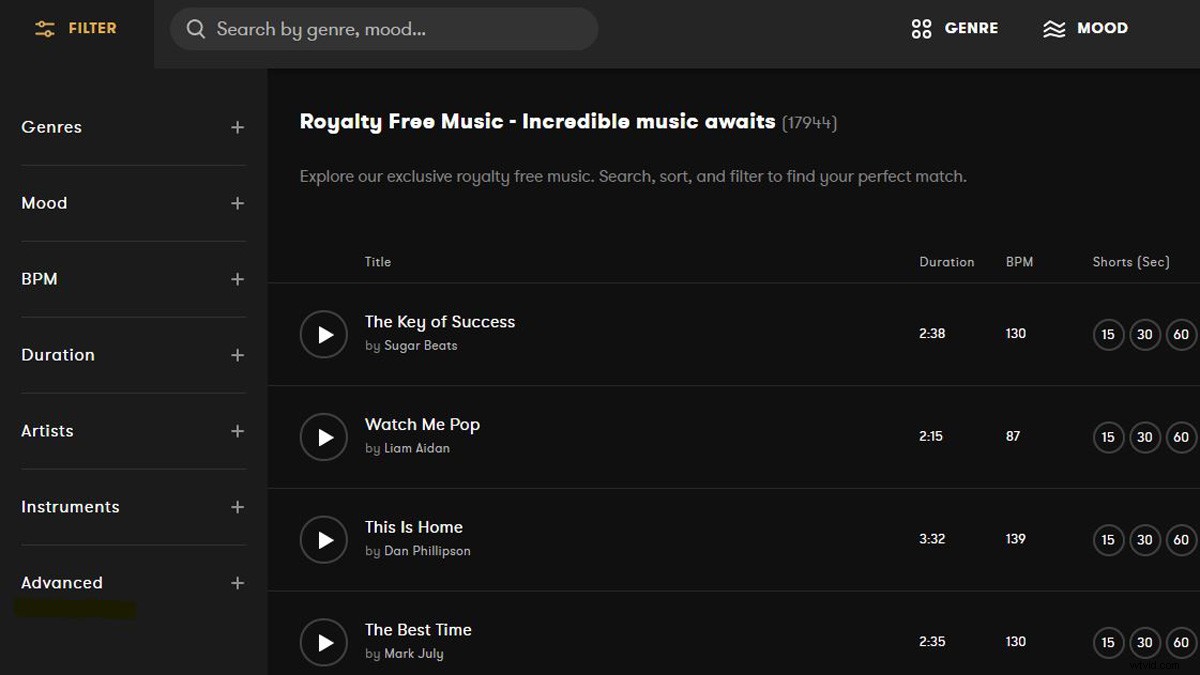
Task: Play This Is Home by Dan Phillipson
Action: pyautogui.click(x=324, y=540)
